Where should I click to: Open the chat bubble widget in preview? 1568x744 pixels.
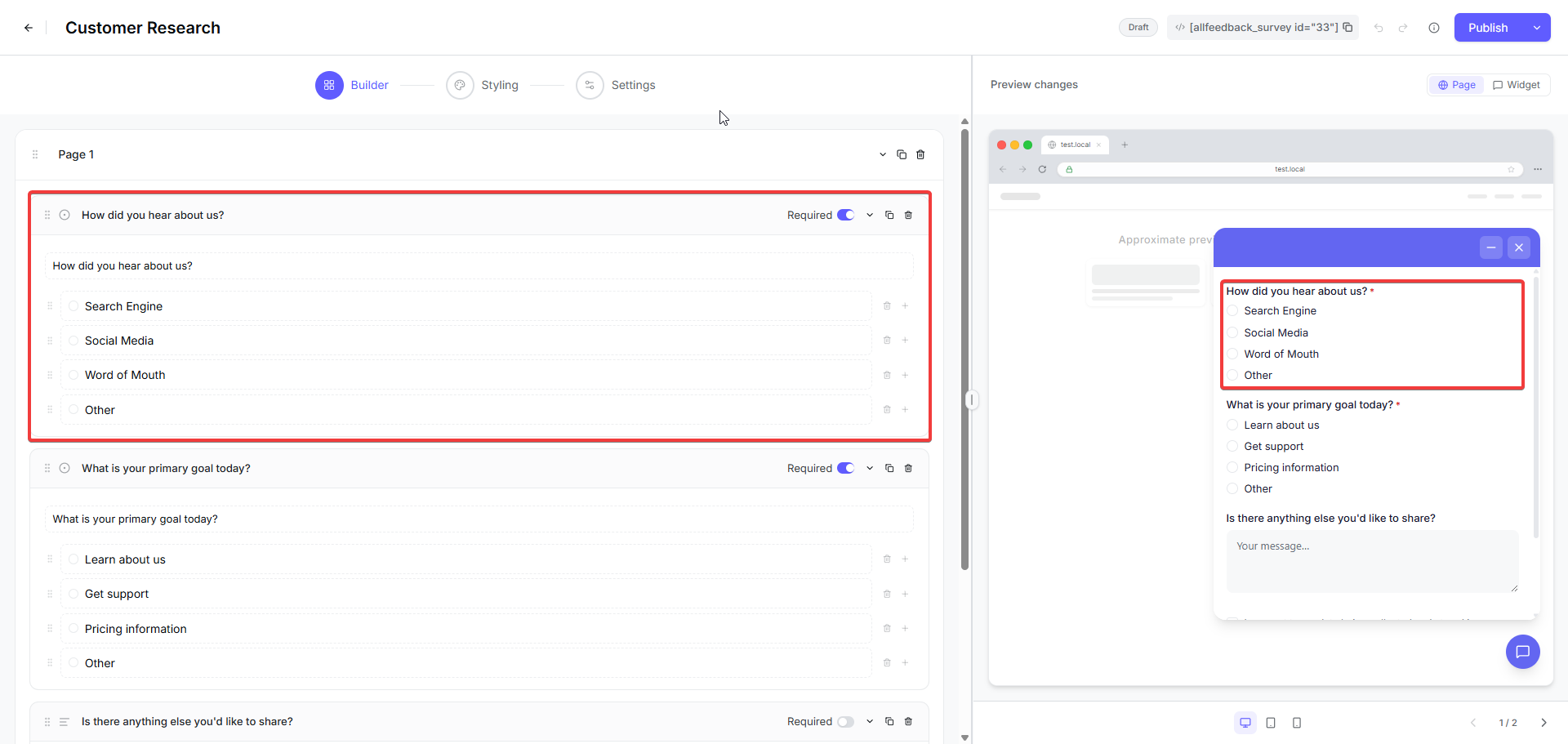[x=1522, y=652]
